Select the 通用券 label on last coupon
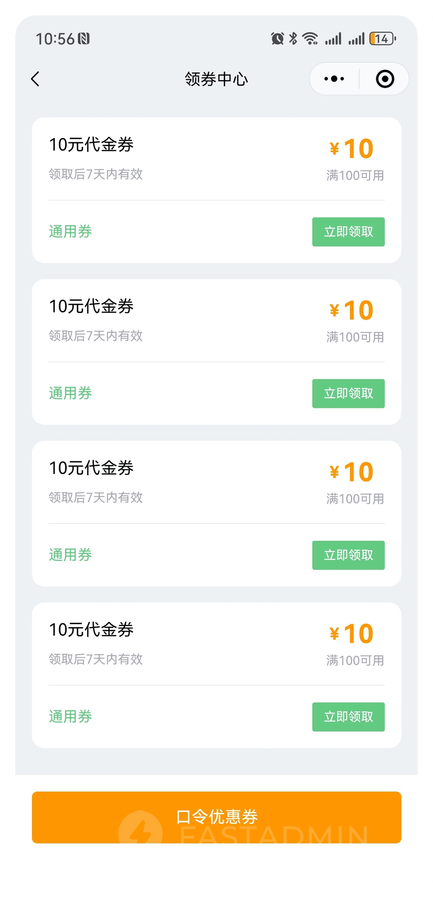The width and height of the screenshot is (433, 900). (x=70, y=717)
